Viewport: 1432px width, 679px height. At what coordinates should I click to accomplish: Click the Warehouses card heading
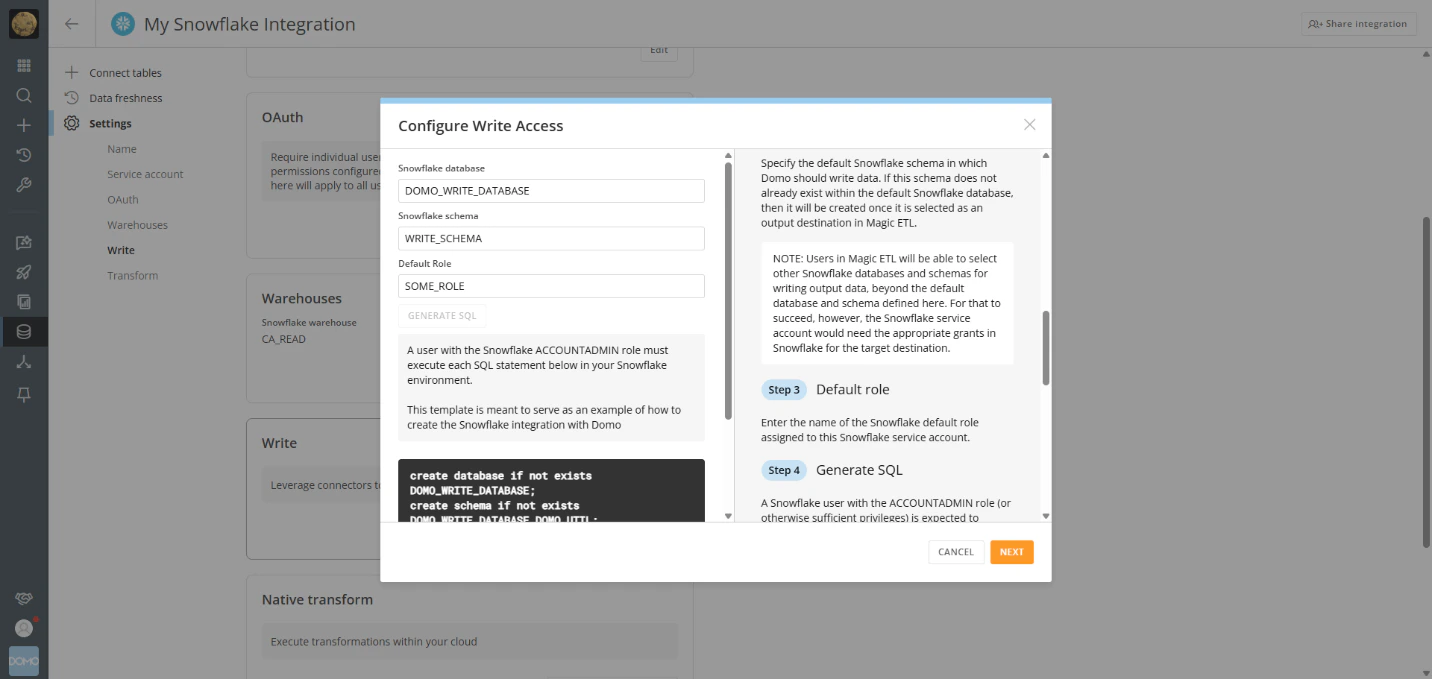[x=302, y=298]
